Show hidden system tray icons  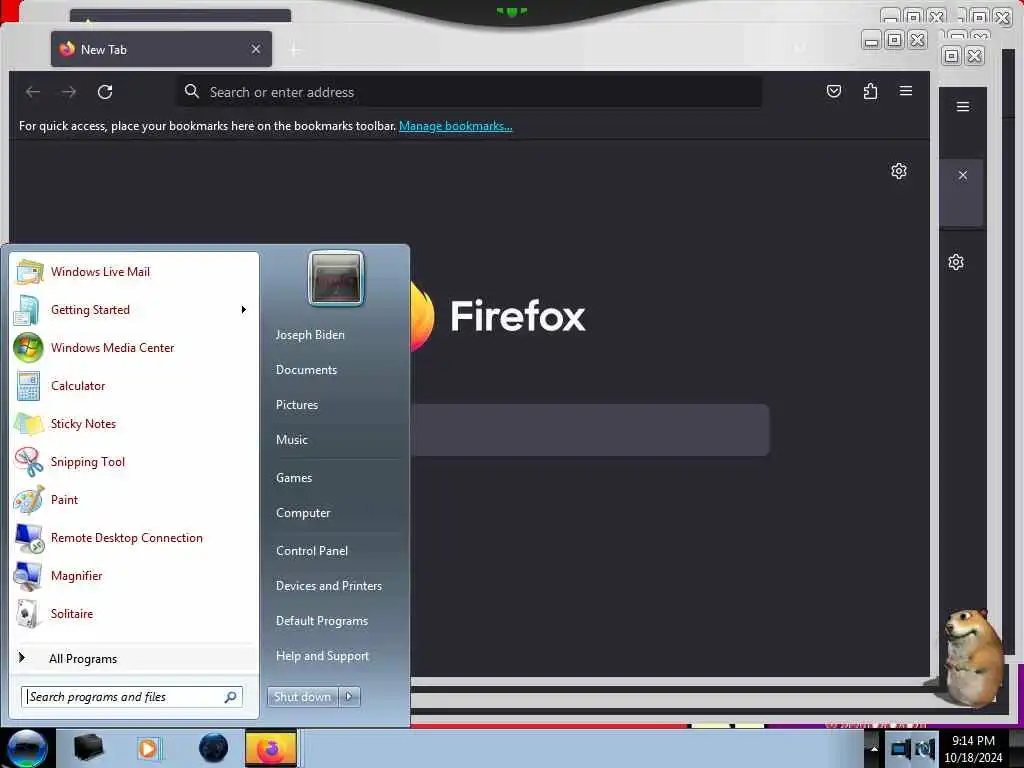tap(874, 749)
